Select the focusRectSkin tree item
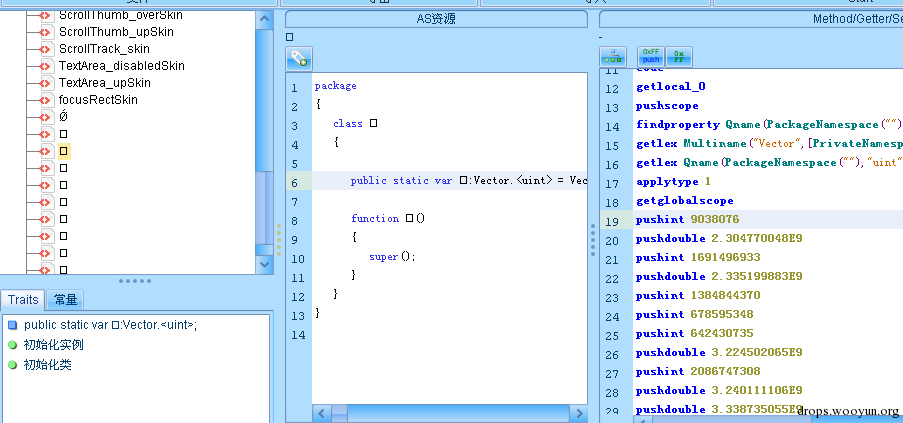This screenshot has width=903, height=423. click(98, 100)
